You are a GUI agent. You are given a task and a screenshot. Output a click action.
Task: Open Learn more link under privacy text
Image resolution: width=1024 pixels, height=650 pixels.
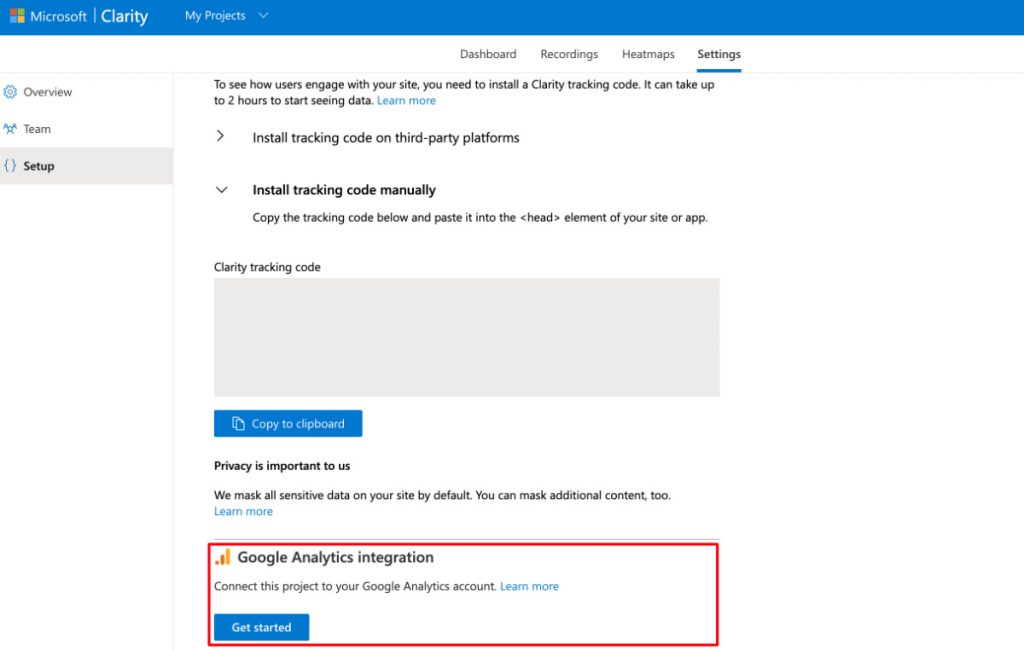pos(244,512)
